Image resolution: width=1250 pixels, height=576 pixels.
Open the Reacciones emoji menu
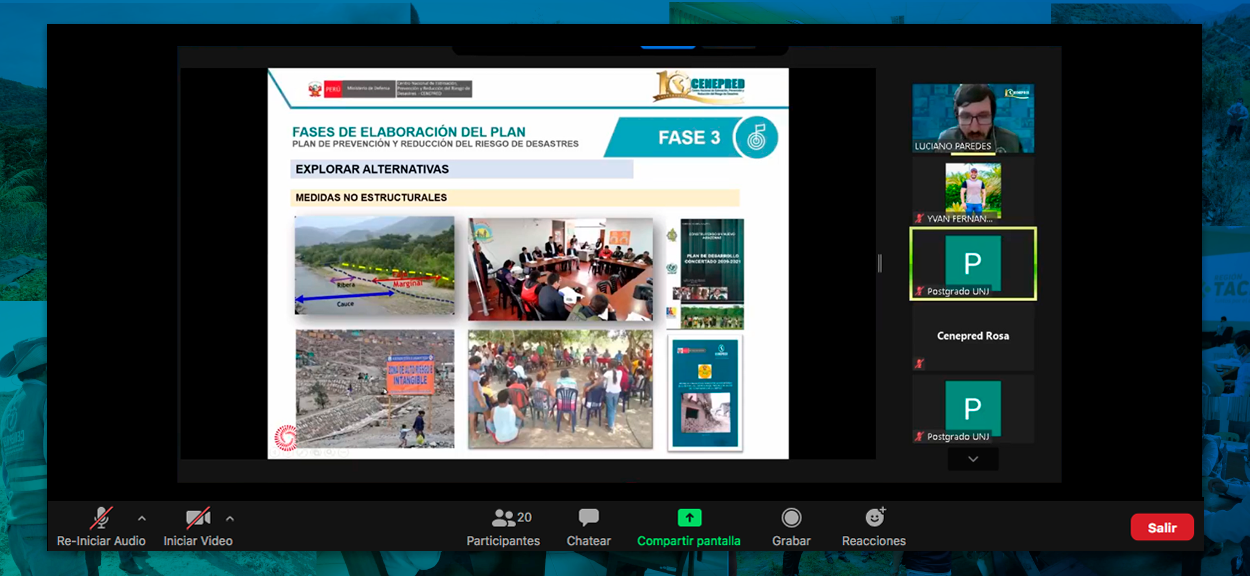coord(874,527)
